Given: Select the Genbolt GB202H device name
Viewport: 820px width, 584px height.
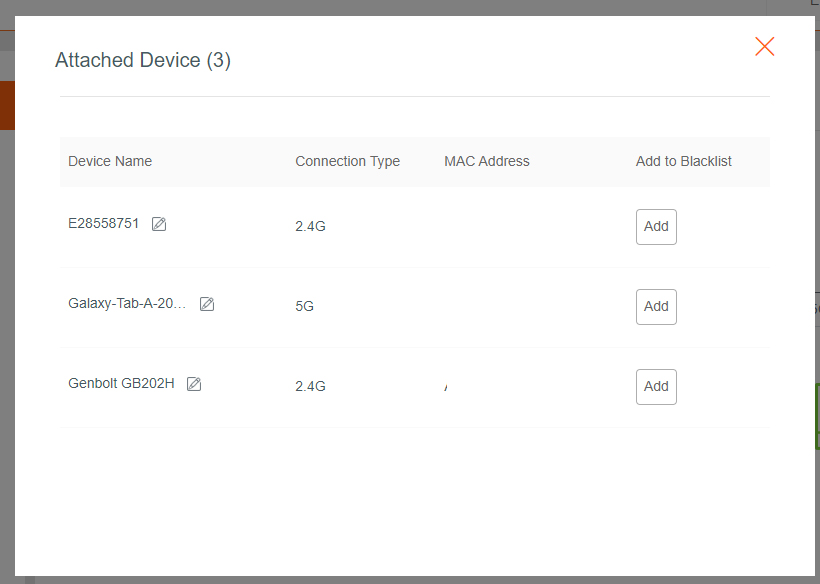Looking at the screenshot, I should pyautogui.click(x=121, y=384).
